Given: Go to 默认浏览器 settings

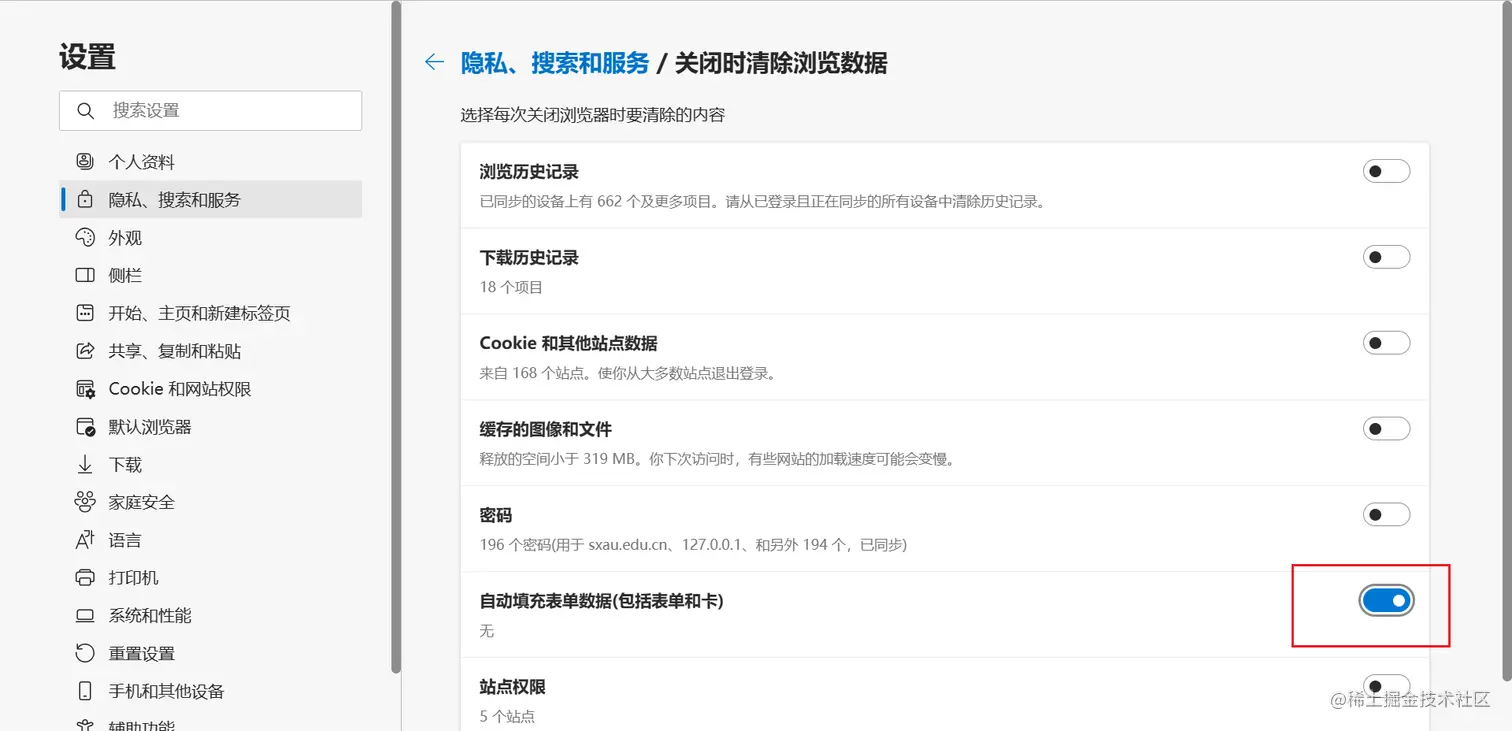Looking at the screenshot, I should tap(210, 427).
